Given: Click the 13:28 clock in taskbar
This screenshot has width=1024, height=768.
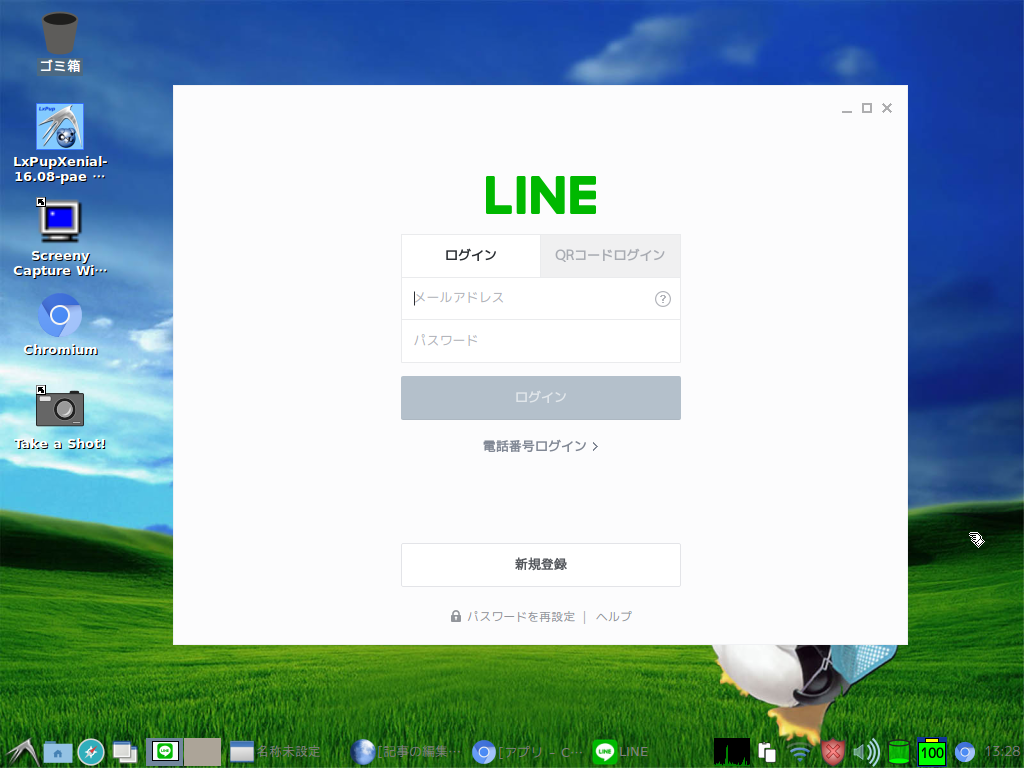Looking at the screenshot, I should coord(1002,752).
